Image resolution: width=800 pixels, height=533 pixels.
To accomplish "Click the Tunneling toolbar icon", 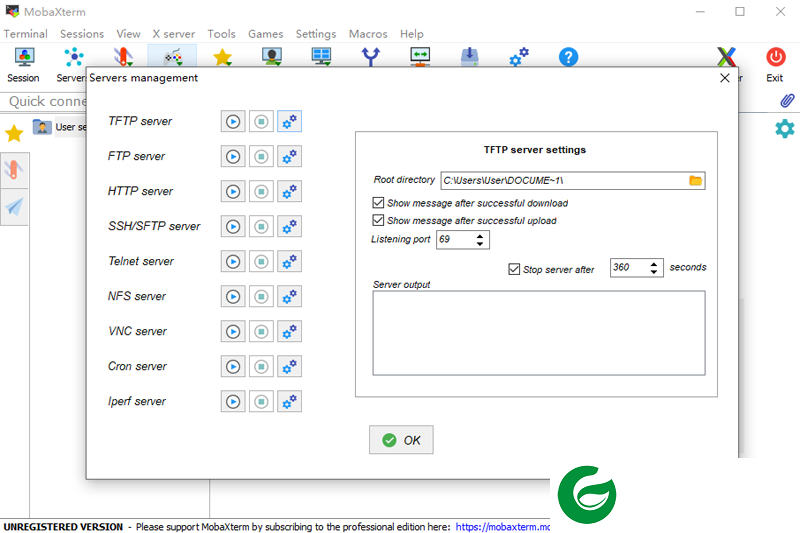I will tap(420, 57).
